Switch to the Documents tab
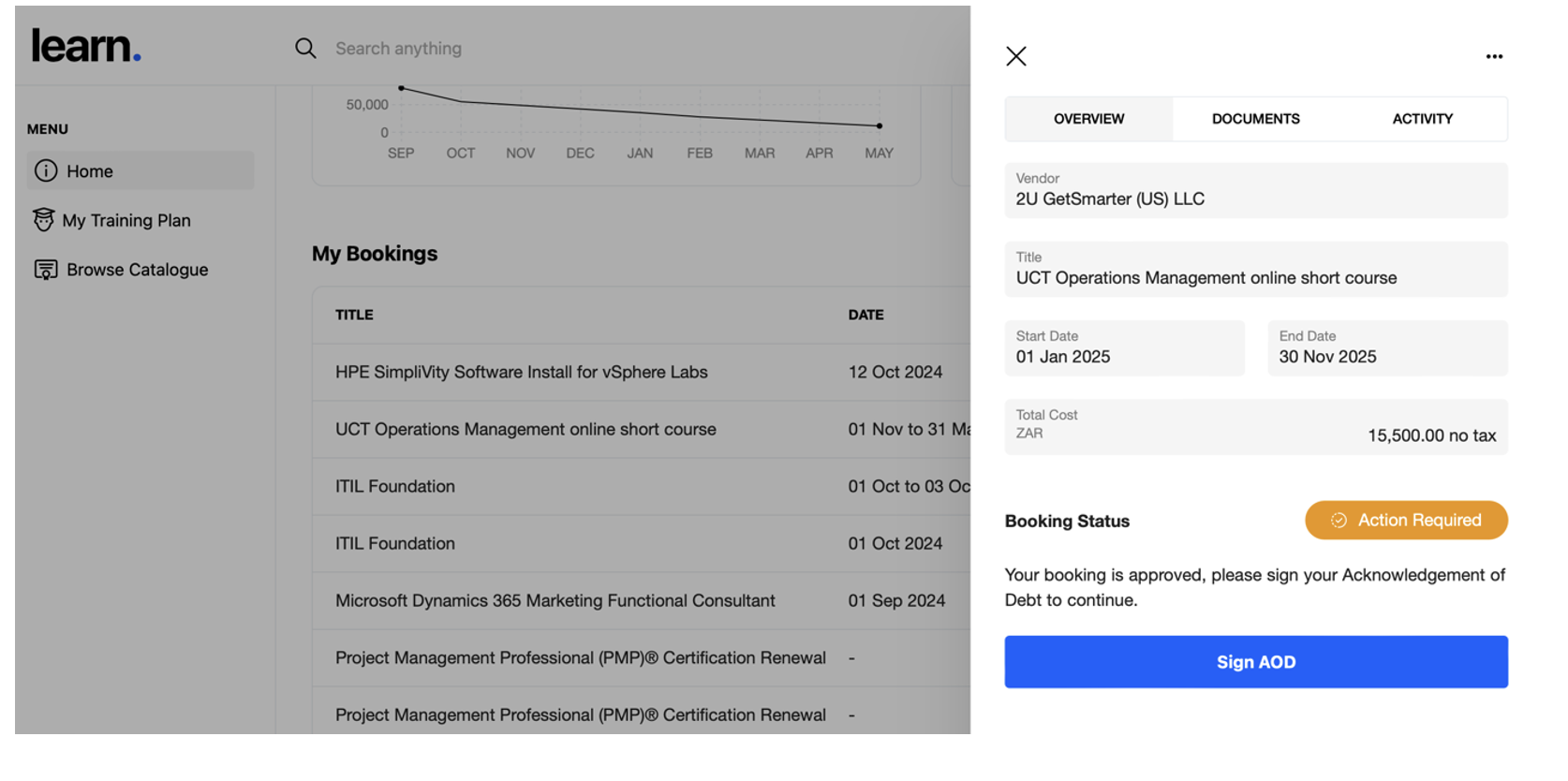This screenshot has width=1568, height=781. (x=1255, y=119)
